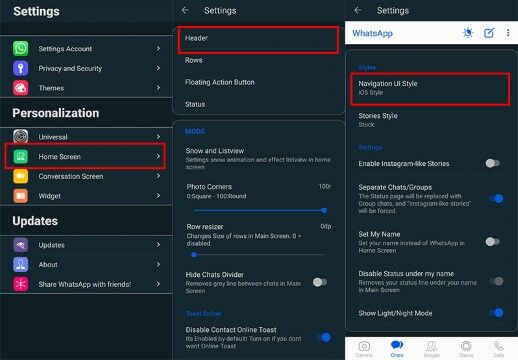Tap the Settings Account label
Viewport: 518px width, 360px height.
(65, 49)
